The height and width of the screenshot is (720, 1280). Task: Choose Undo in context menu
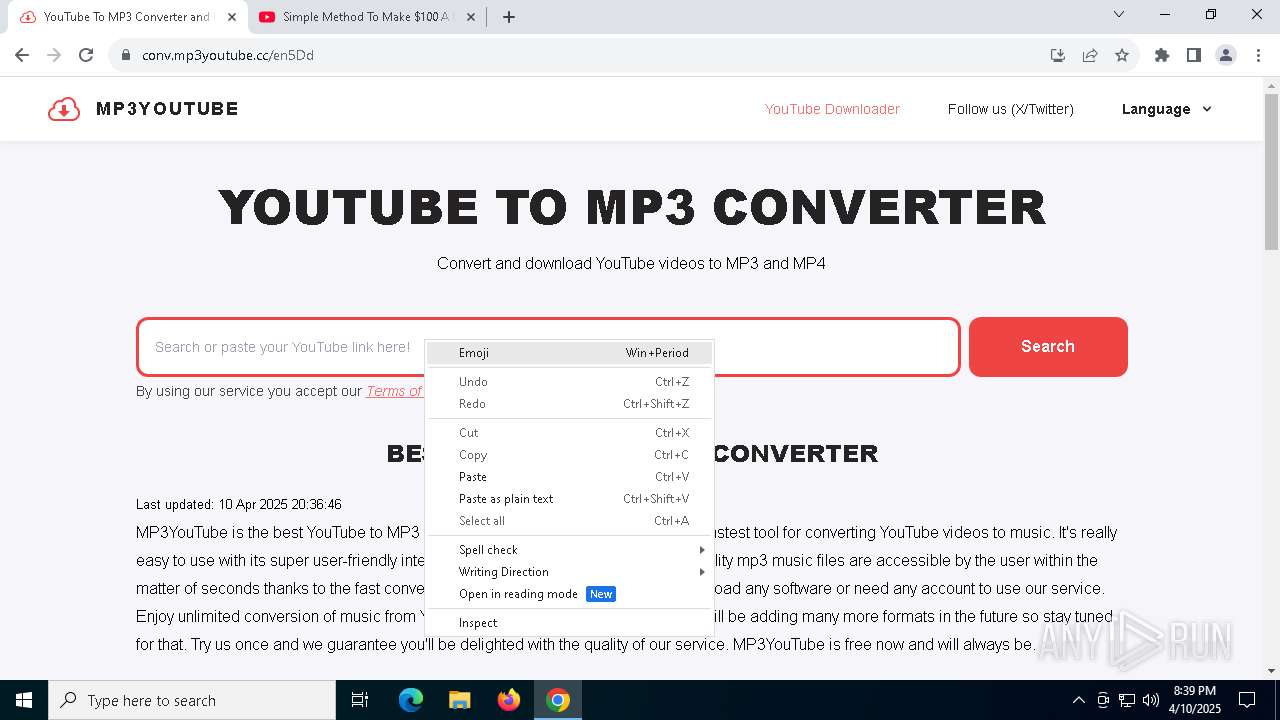(569, 382)
